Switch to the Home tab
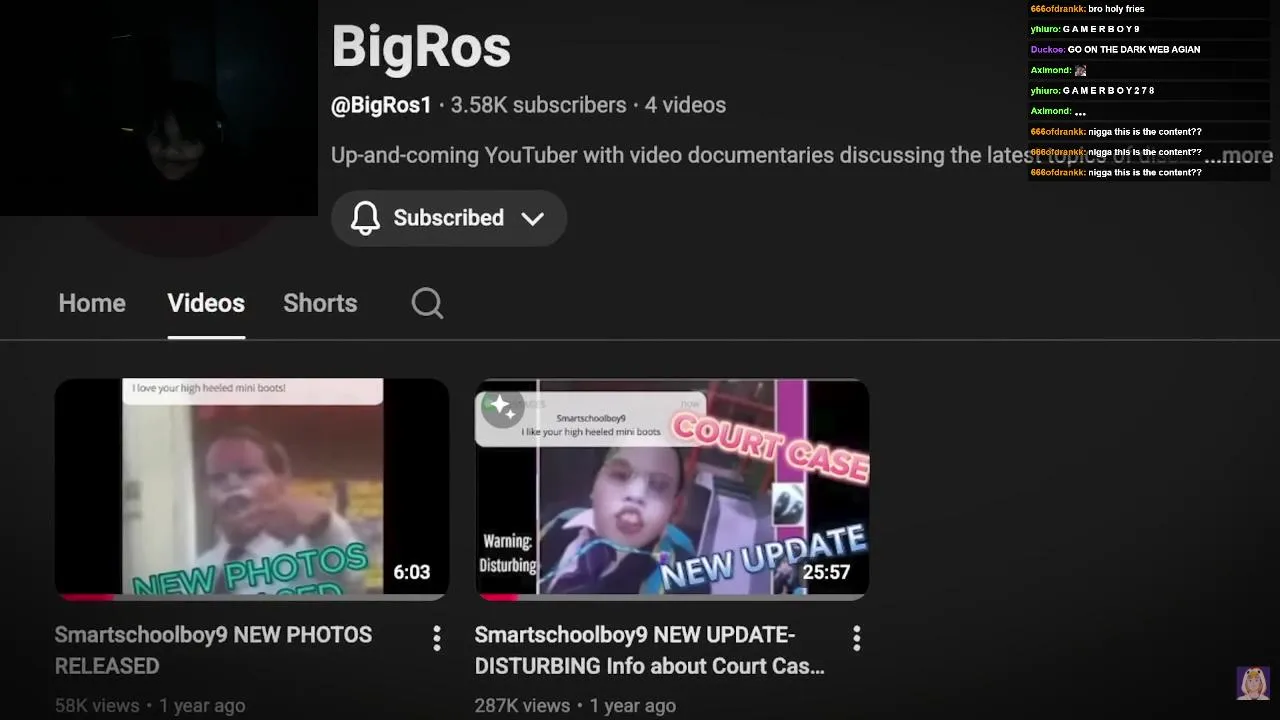Screen dimensions: 1280x720 [92, 303]
